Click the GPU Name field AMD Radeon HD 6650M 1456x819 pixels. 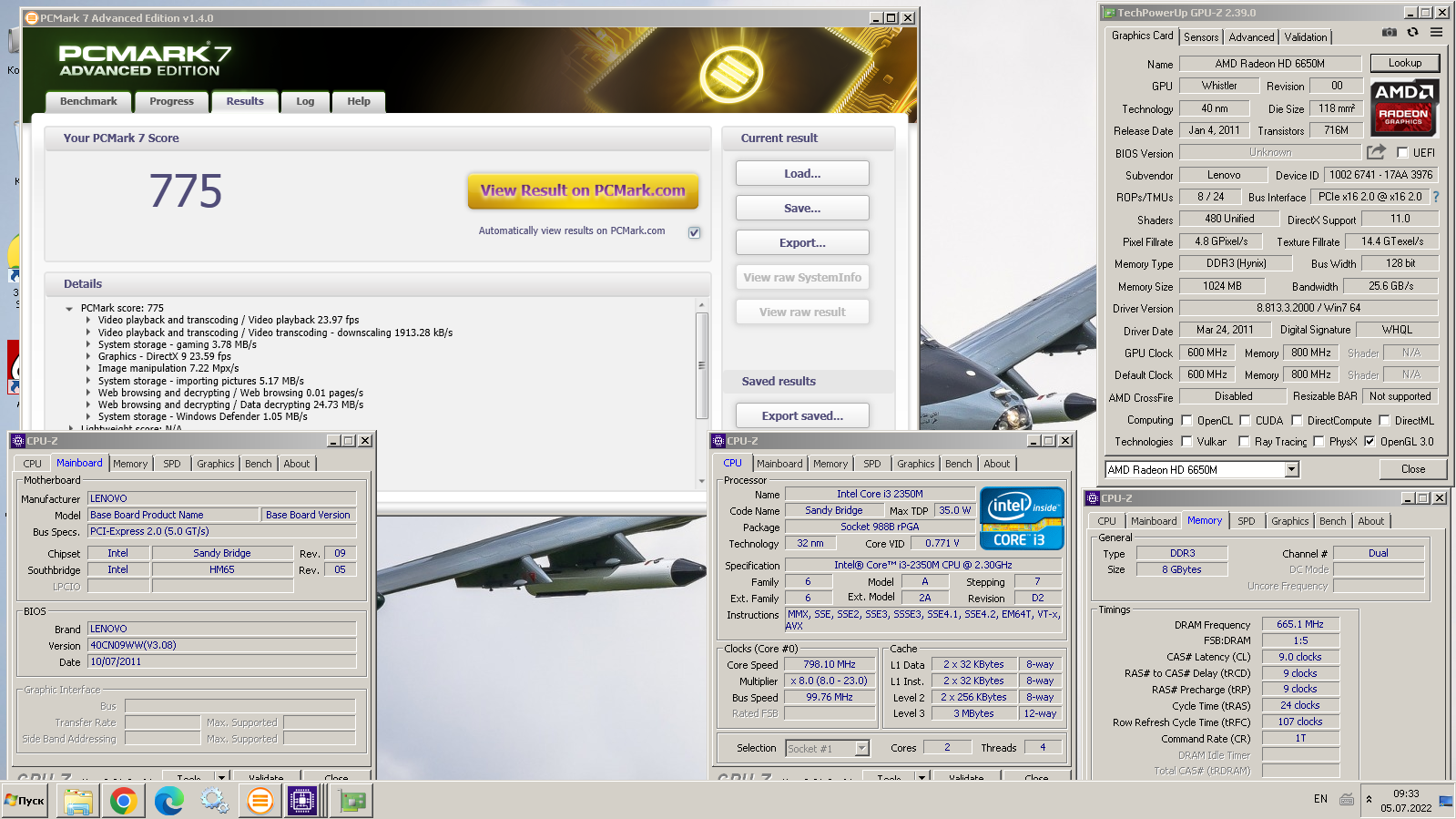[x=1269, y=64]
